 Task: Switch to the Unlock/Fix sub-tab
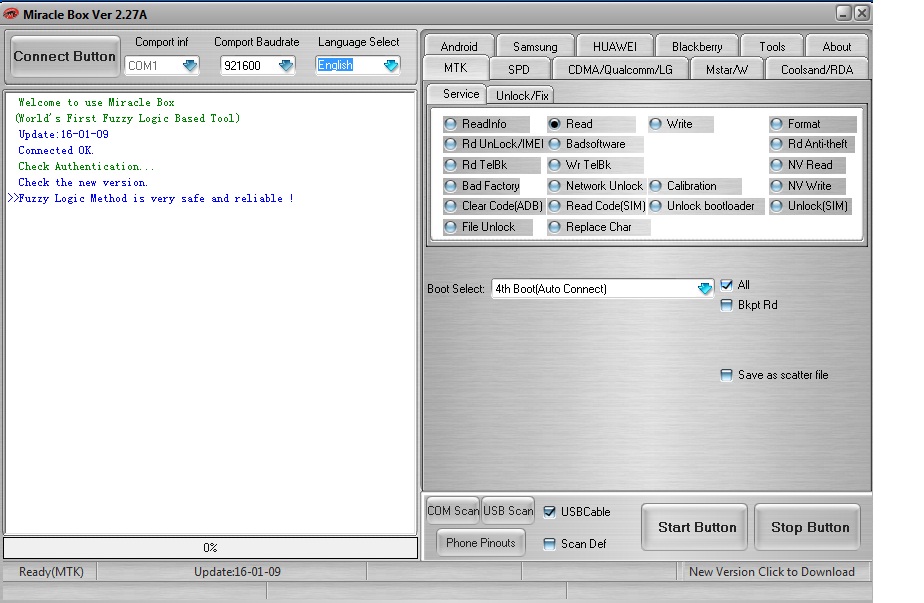click(522, 95)
